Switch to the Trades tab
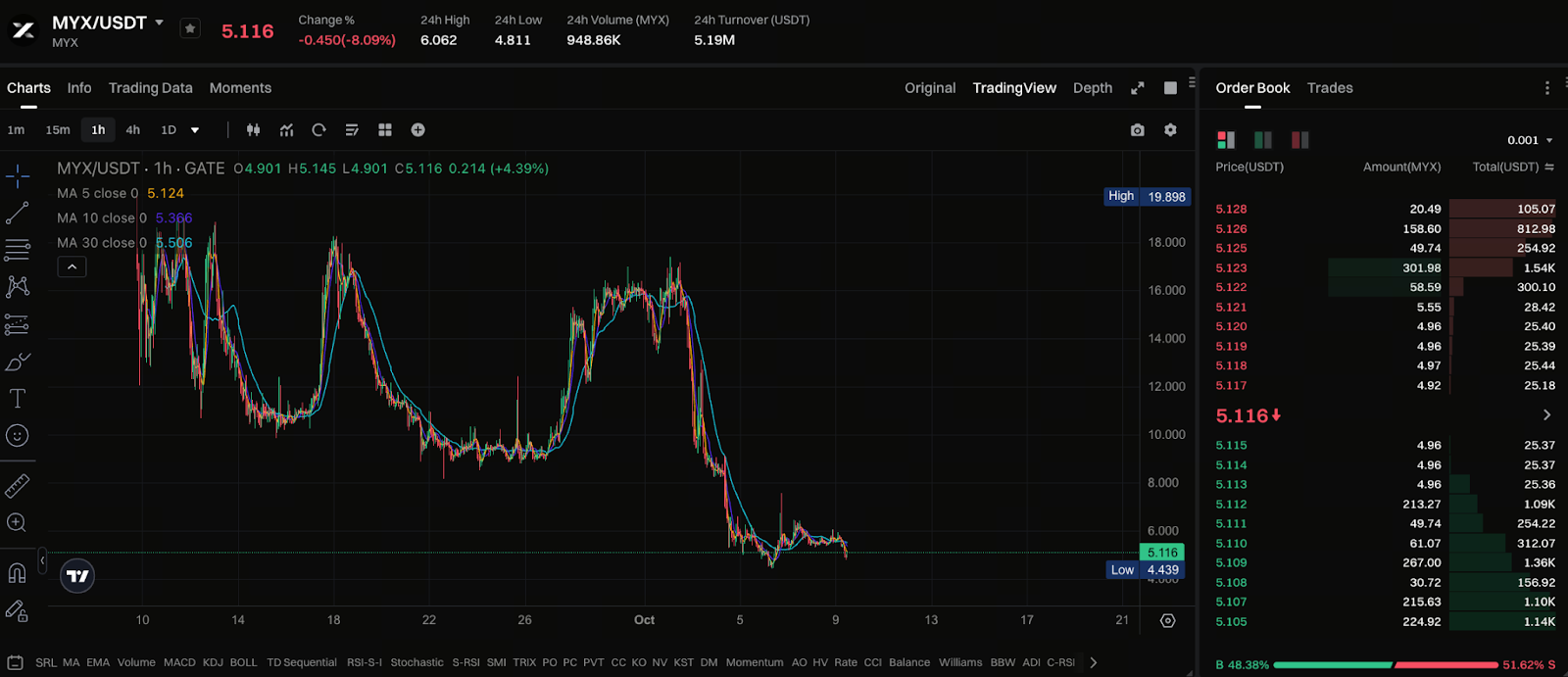The height and width of the screenshot is (677, 1568). tap(1329, 88)
